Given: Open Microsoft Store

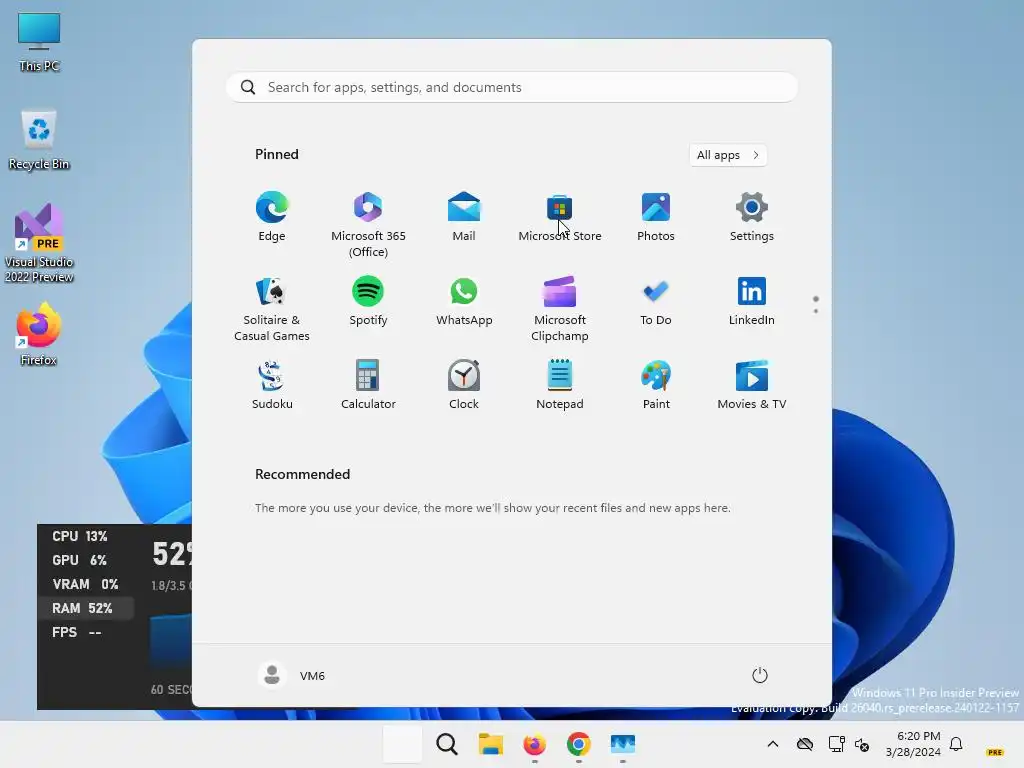Looking at the screenshot, I should [x=560, y=217].
